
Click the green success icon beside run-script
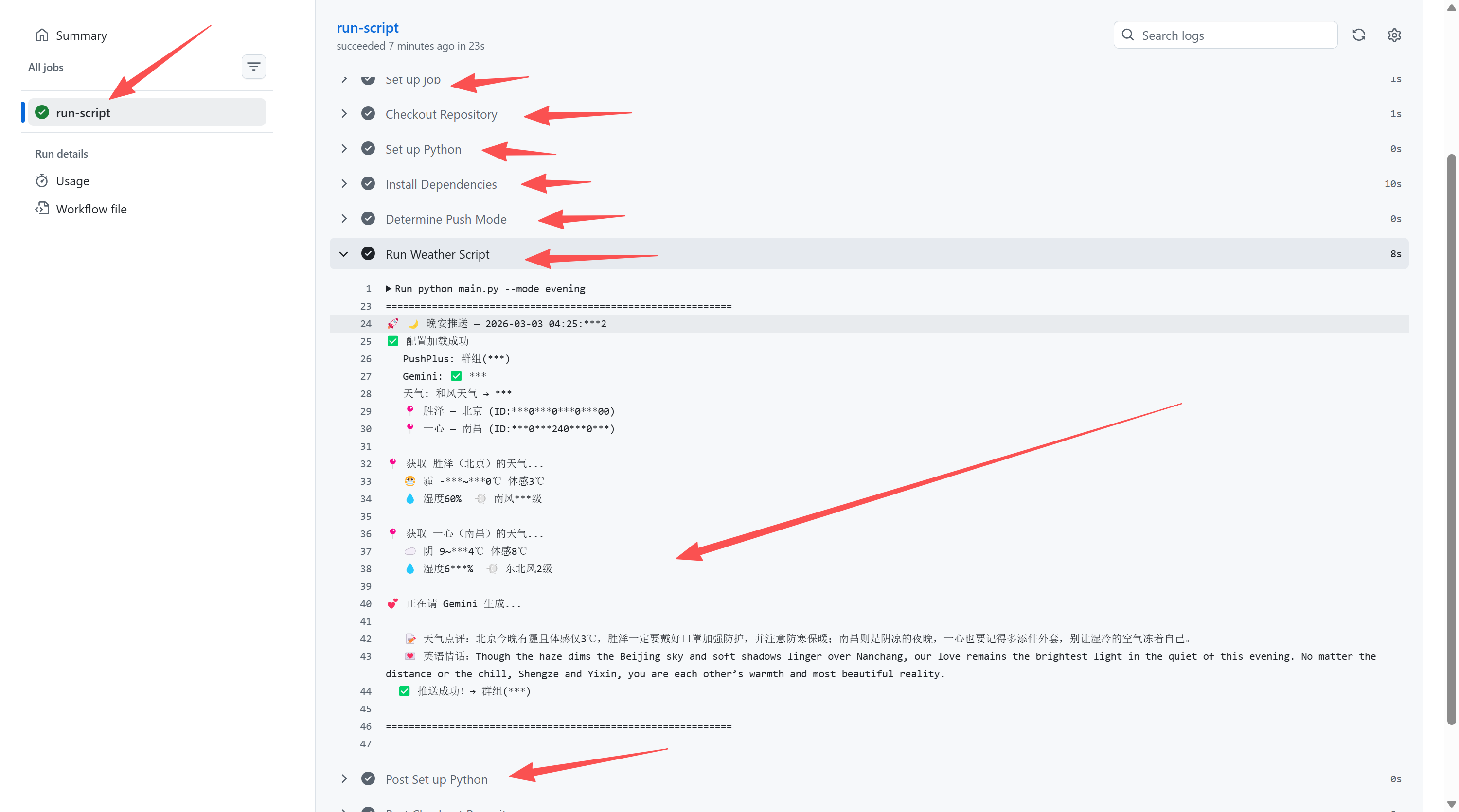[42, 112]
